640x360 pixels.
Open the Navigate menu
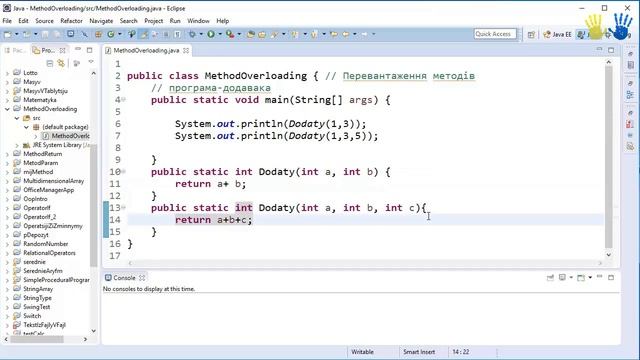101,21
